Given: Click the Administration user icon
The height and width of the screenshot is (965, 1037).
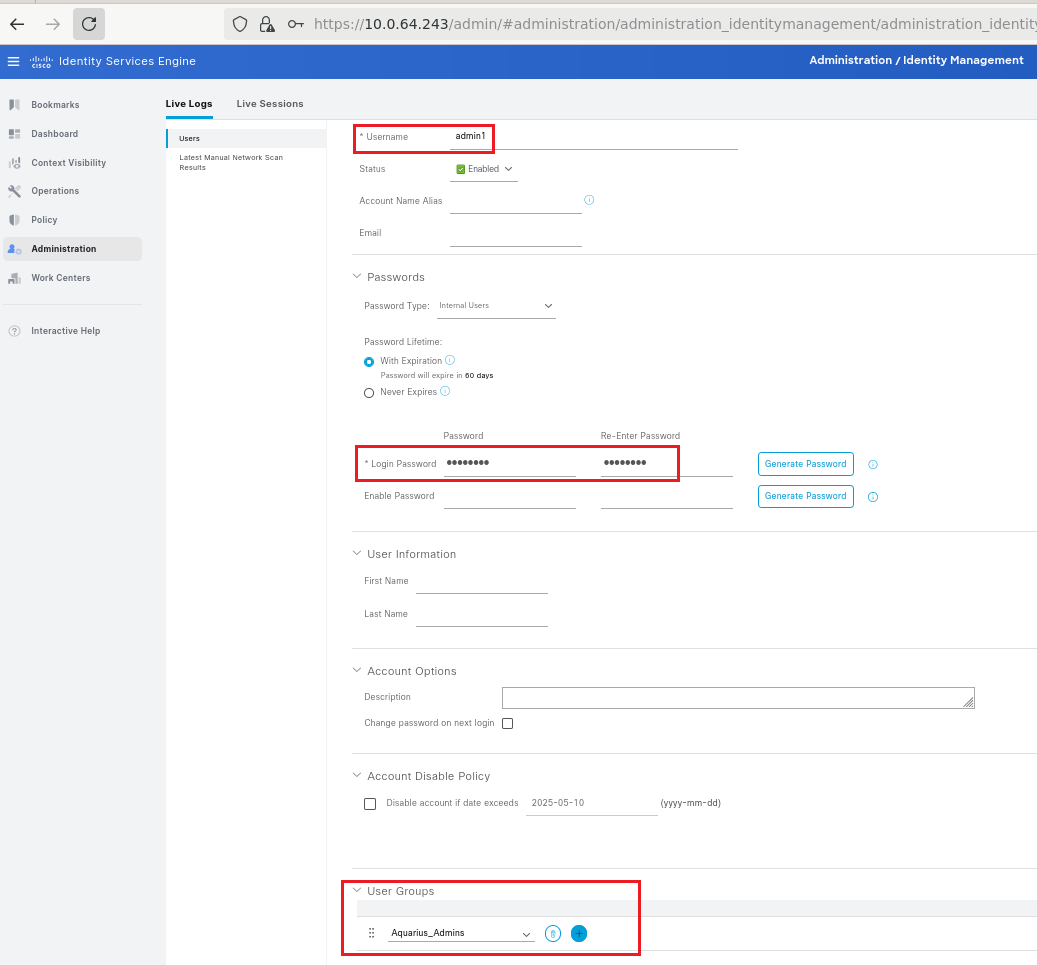Looking at the screenshot, I should 15,249.
